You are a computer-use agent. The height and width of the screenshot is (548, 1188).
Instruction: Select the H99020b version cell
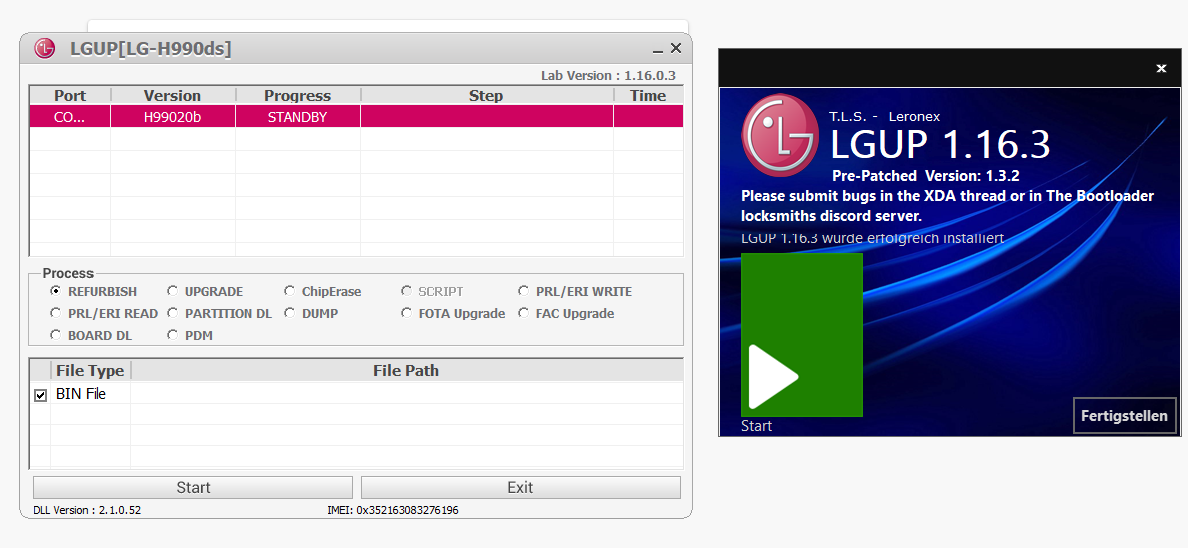[x=173, y=117]
